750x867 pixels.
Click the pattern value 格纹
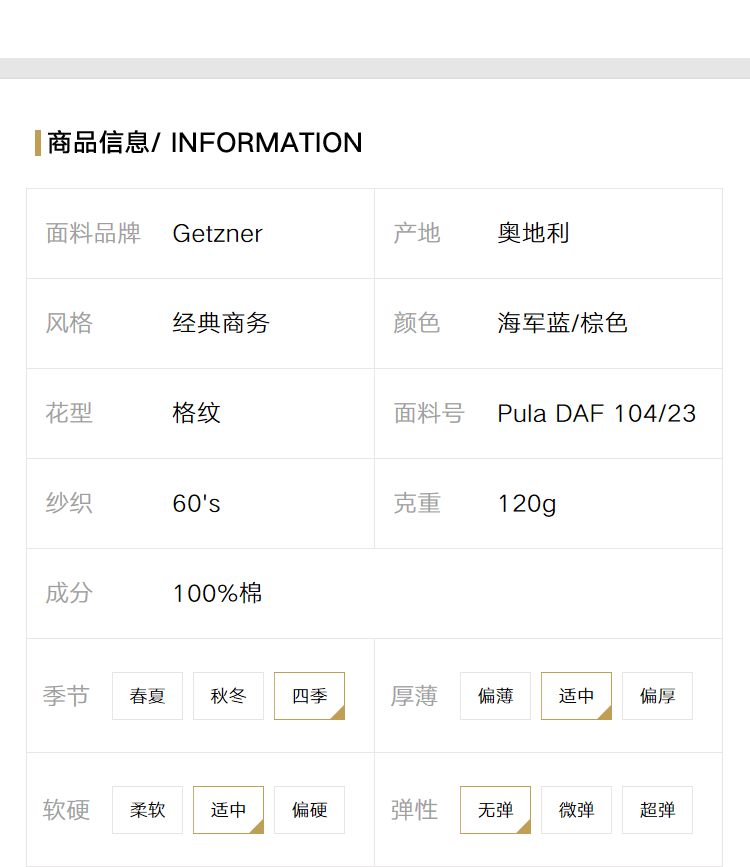(x=196, y=413)
